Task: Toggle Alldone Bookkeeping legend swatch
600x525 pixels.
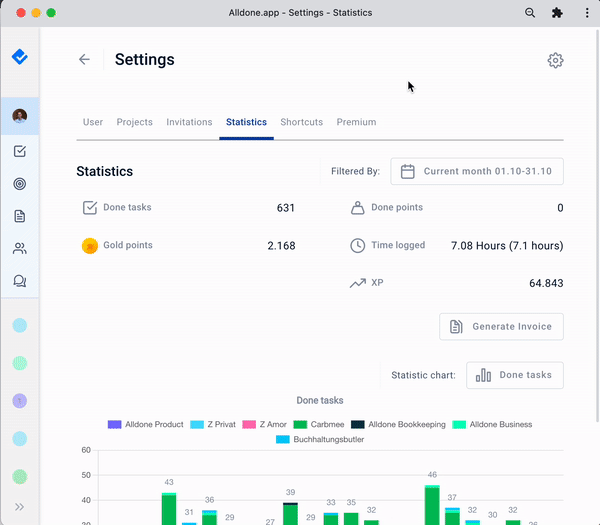Action: point(358,424)
